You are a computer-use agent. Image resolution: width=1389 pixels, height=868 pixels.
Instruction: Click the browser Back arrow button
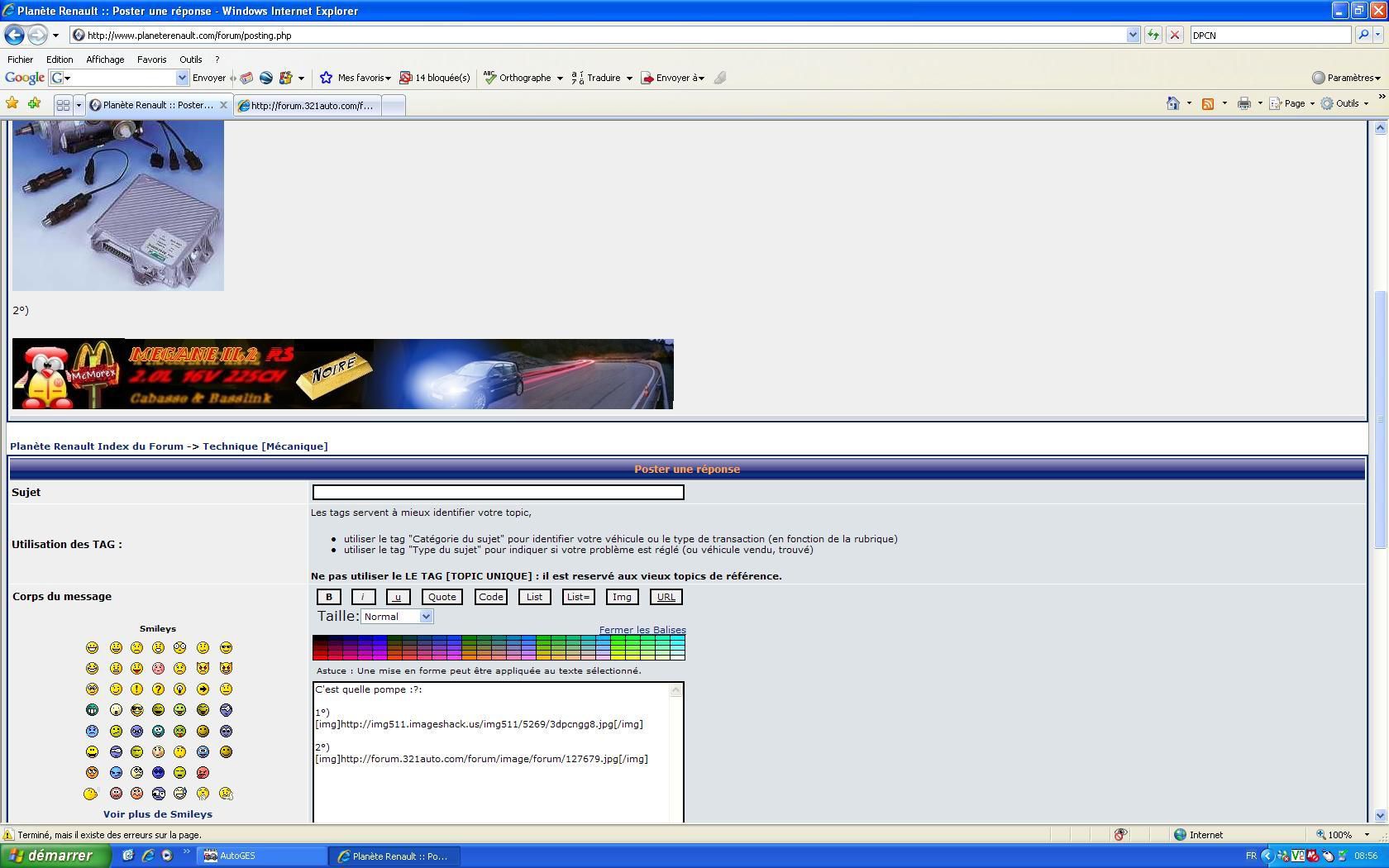click(x=14, y=35)
